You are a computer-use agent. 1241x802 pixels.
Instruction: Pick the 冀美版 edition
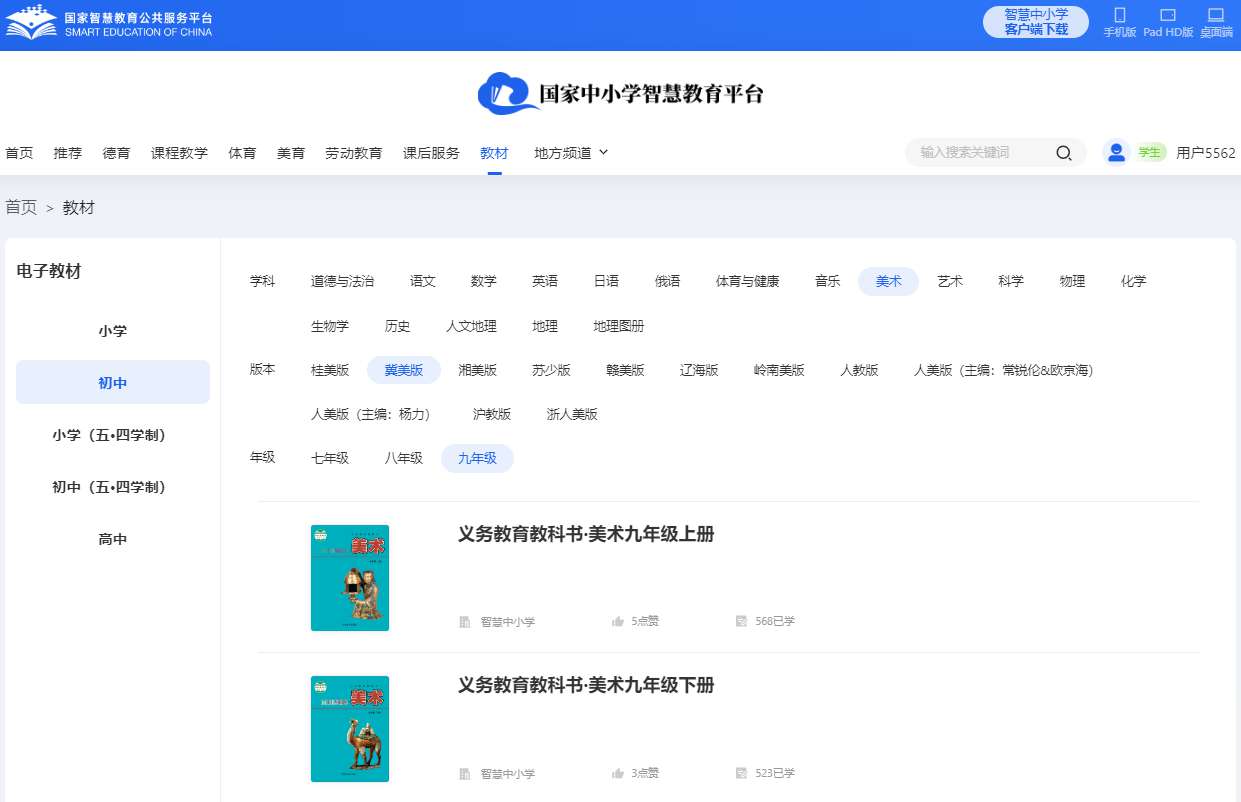click(404, 370)
